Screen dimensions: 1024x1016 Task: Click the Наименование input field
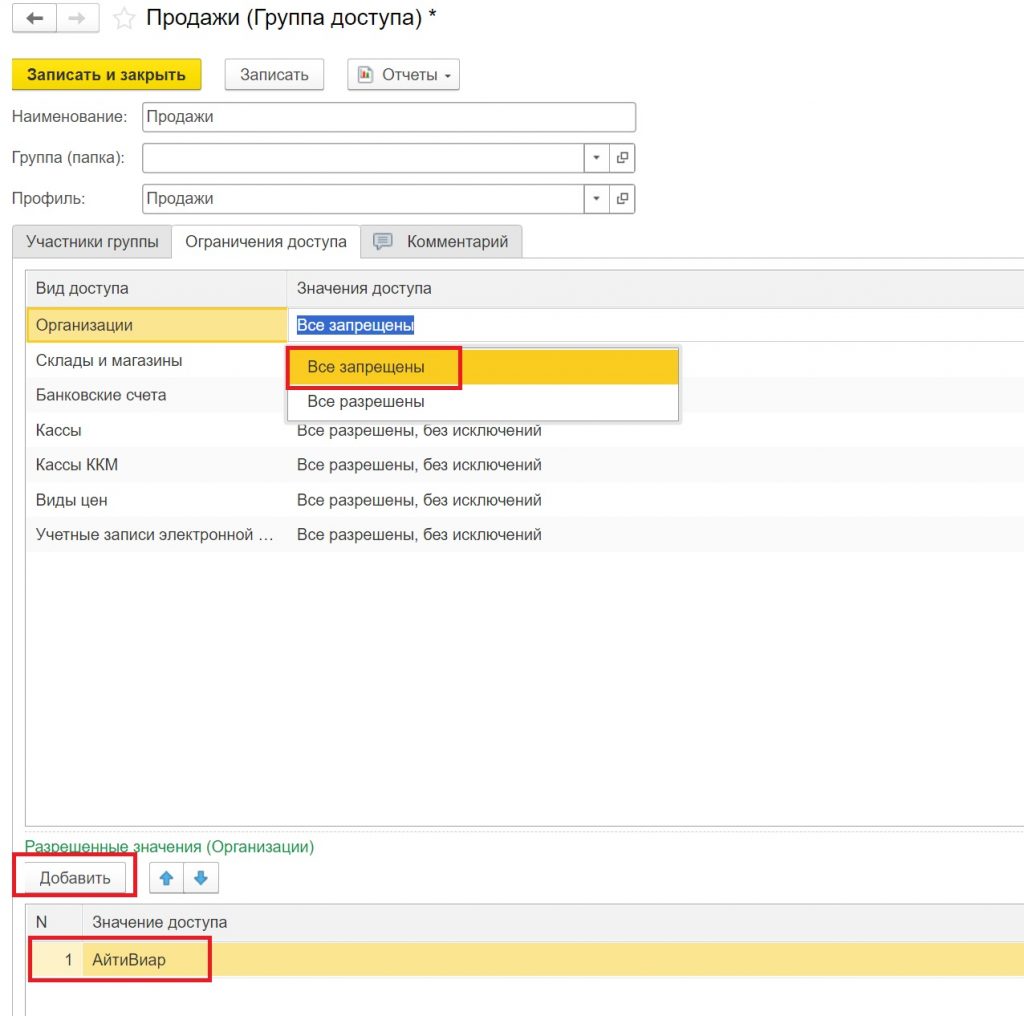click(389, 117)
